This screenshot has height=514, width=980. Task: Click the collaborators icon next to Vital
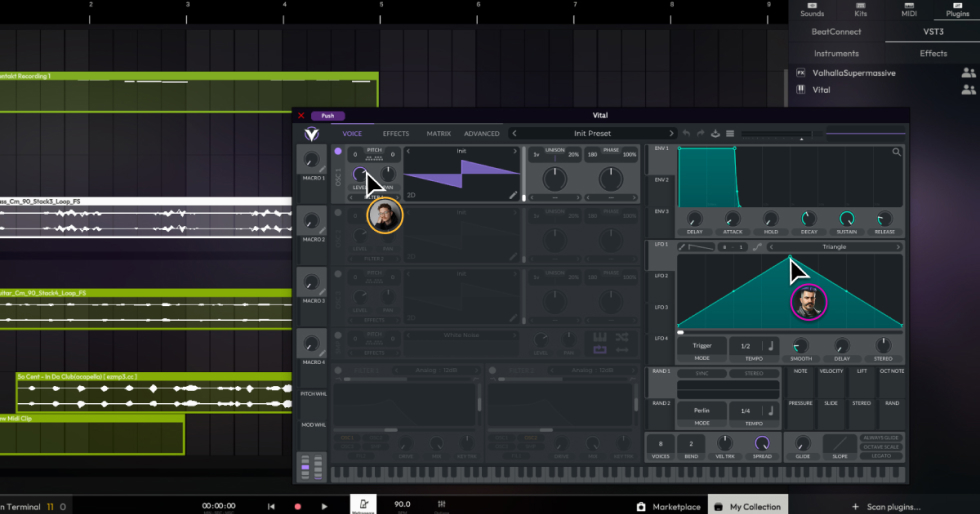click(968, 90)
